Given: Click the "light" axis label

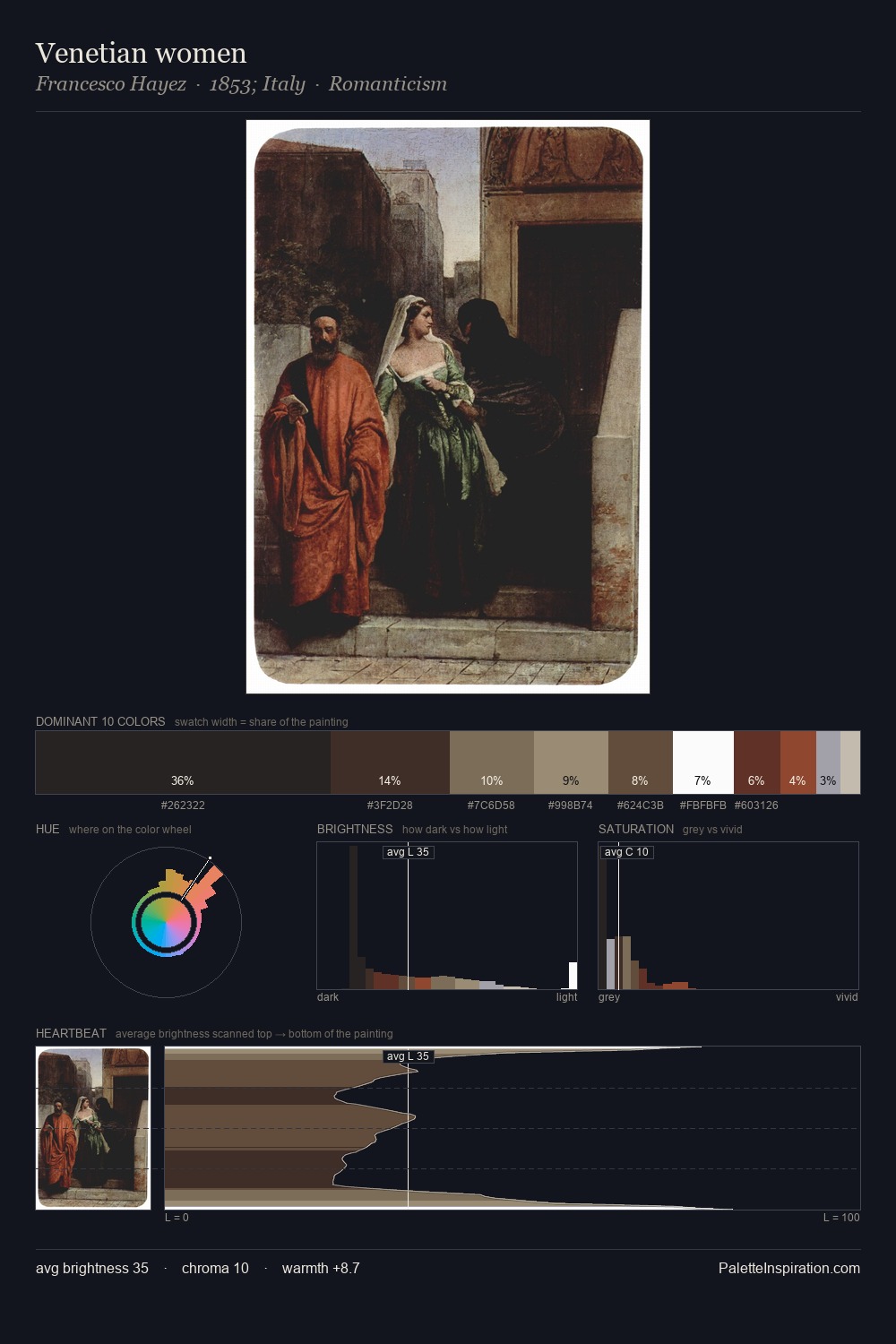Looking at the screenshot, I should (x=566, y=997).
